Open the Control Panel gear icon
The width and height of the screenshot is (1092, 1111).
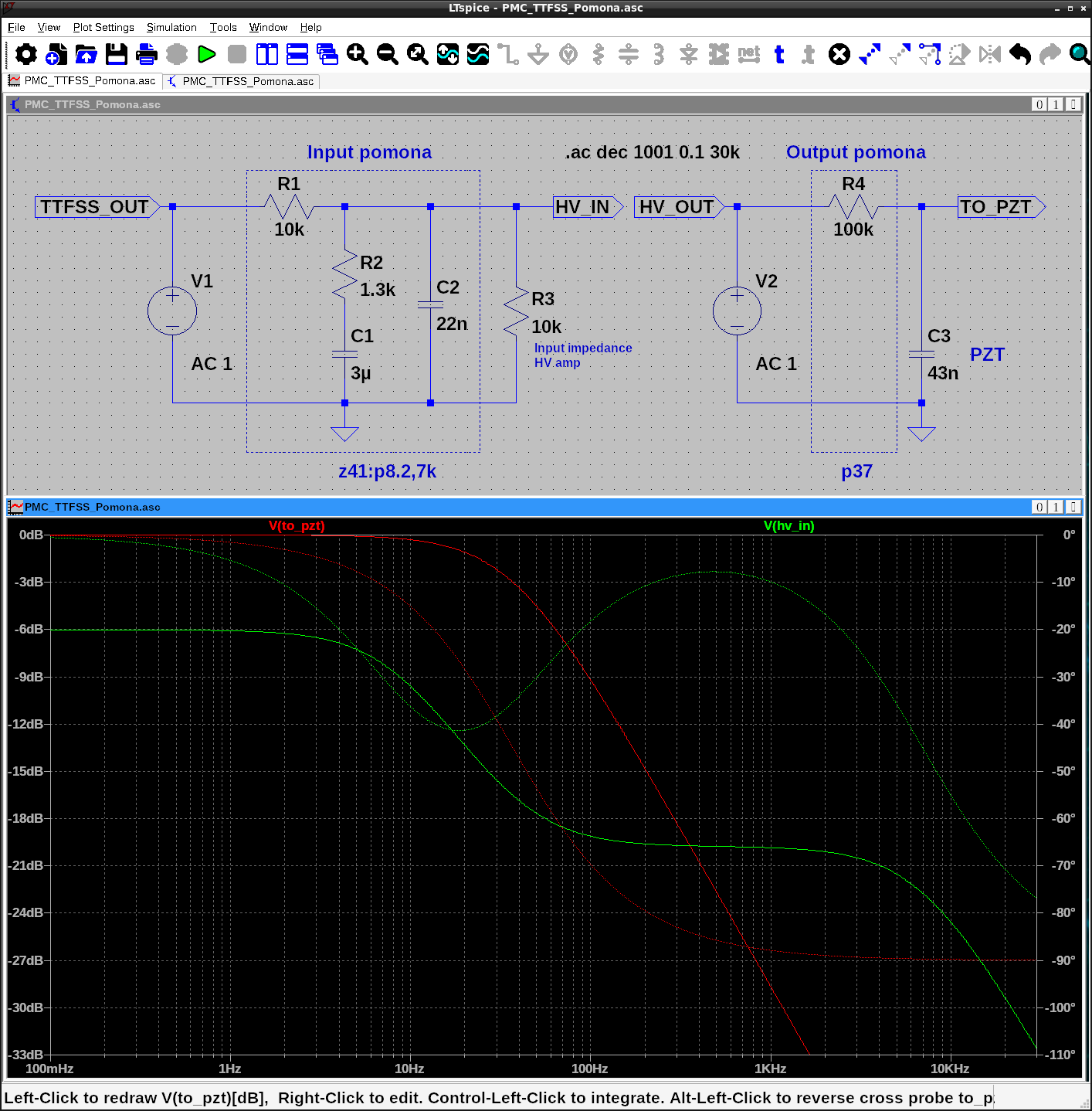click(26, 54)
